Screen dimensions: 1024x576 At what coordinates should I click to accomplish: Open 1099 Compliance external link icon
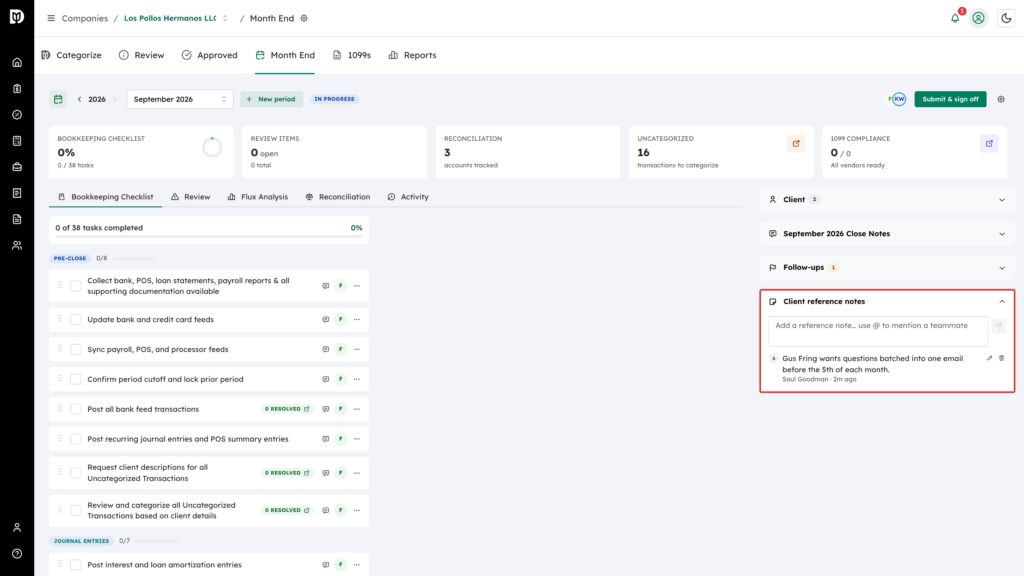[x=989, y=144]
